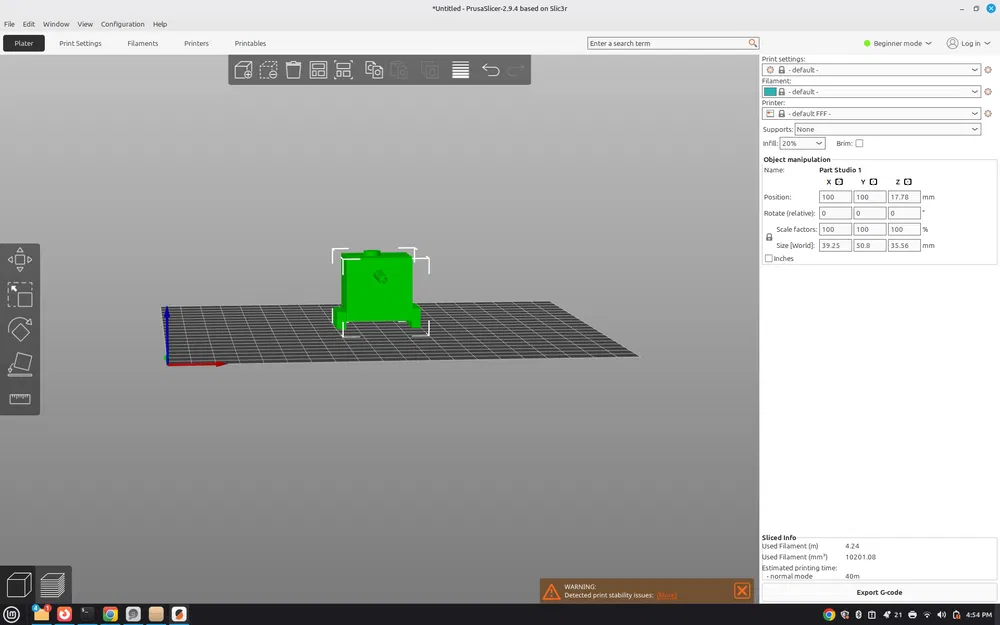The image size is (1000, 625).
Task: Click the search term input field
Action: coord(667,43)
